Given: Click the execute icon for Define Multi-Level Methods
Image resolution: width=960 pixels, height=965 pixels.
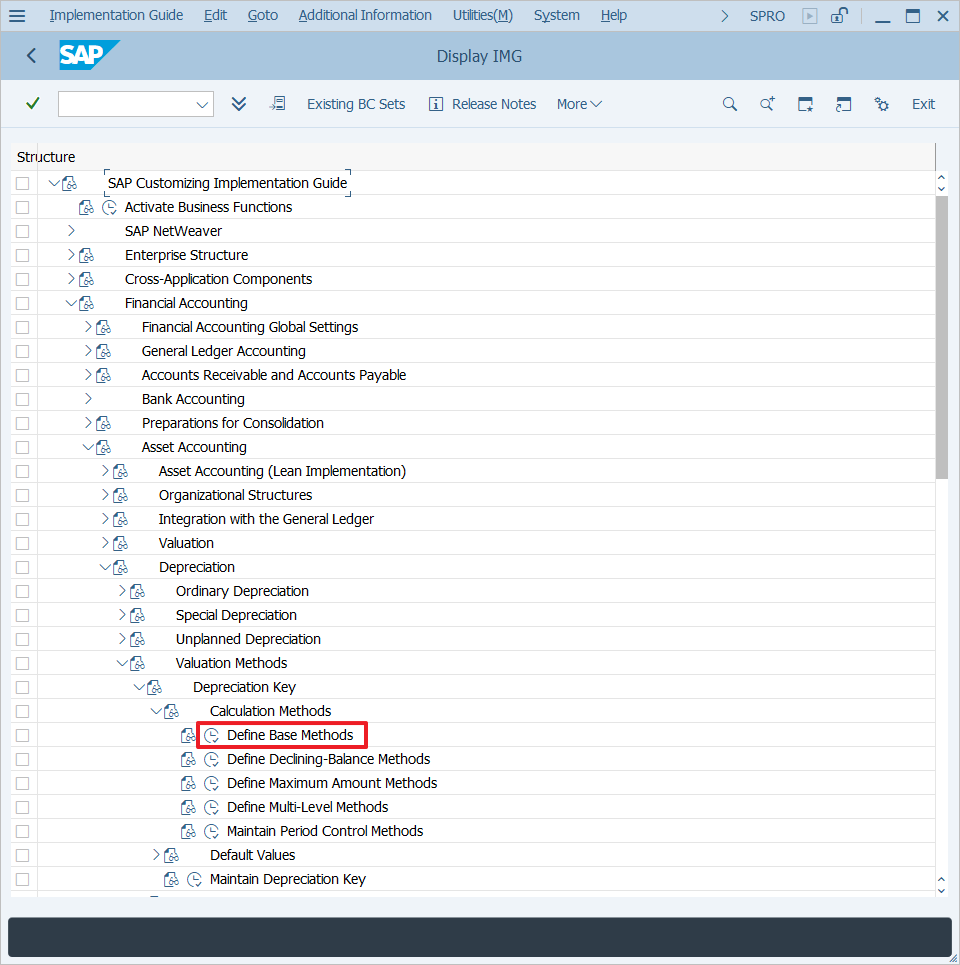Looking at the screenshot, I should coord(211,807).
